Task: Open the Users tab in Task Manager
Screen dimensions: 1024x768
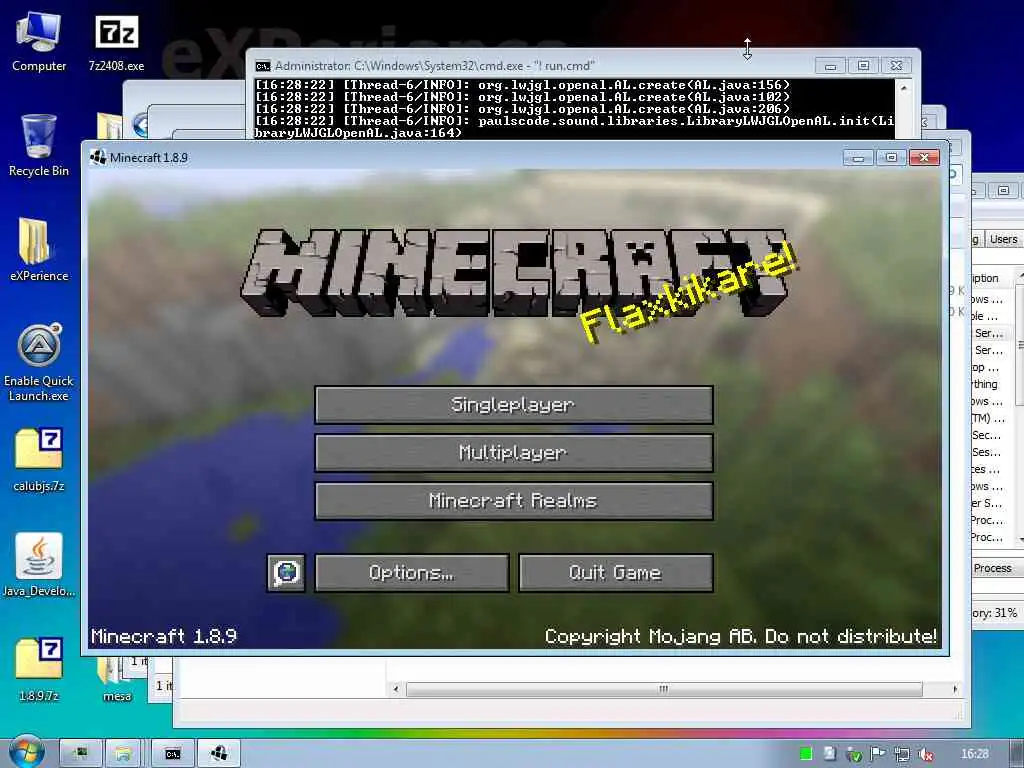Action: click(1003, 240)
